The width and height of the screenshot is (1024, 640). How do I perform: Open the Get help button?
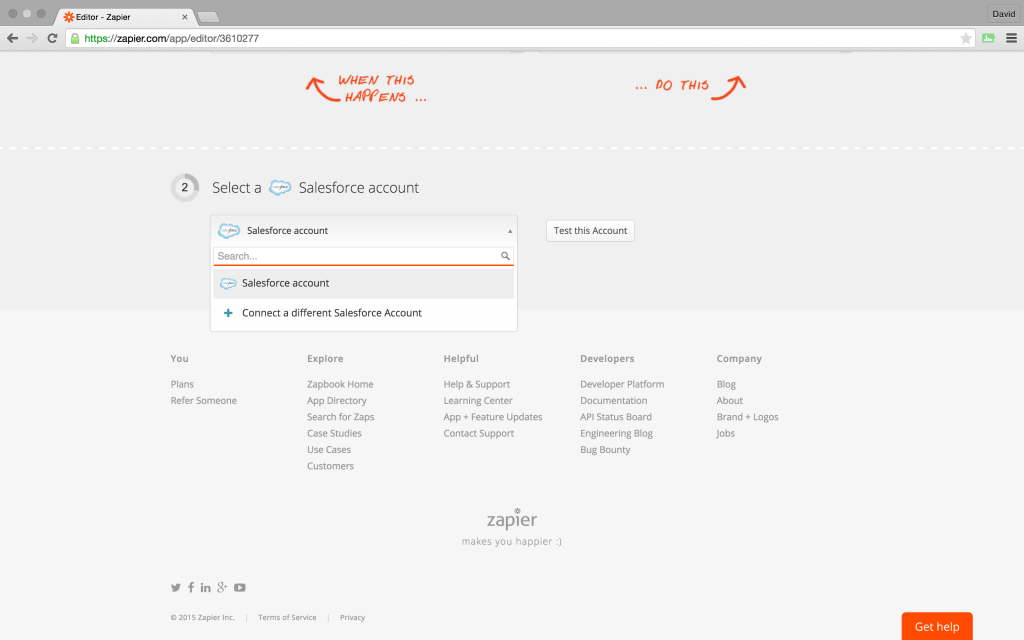coord(937,626)
